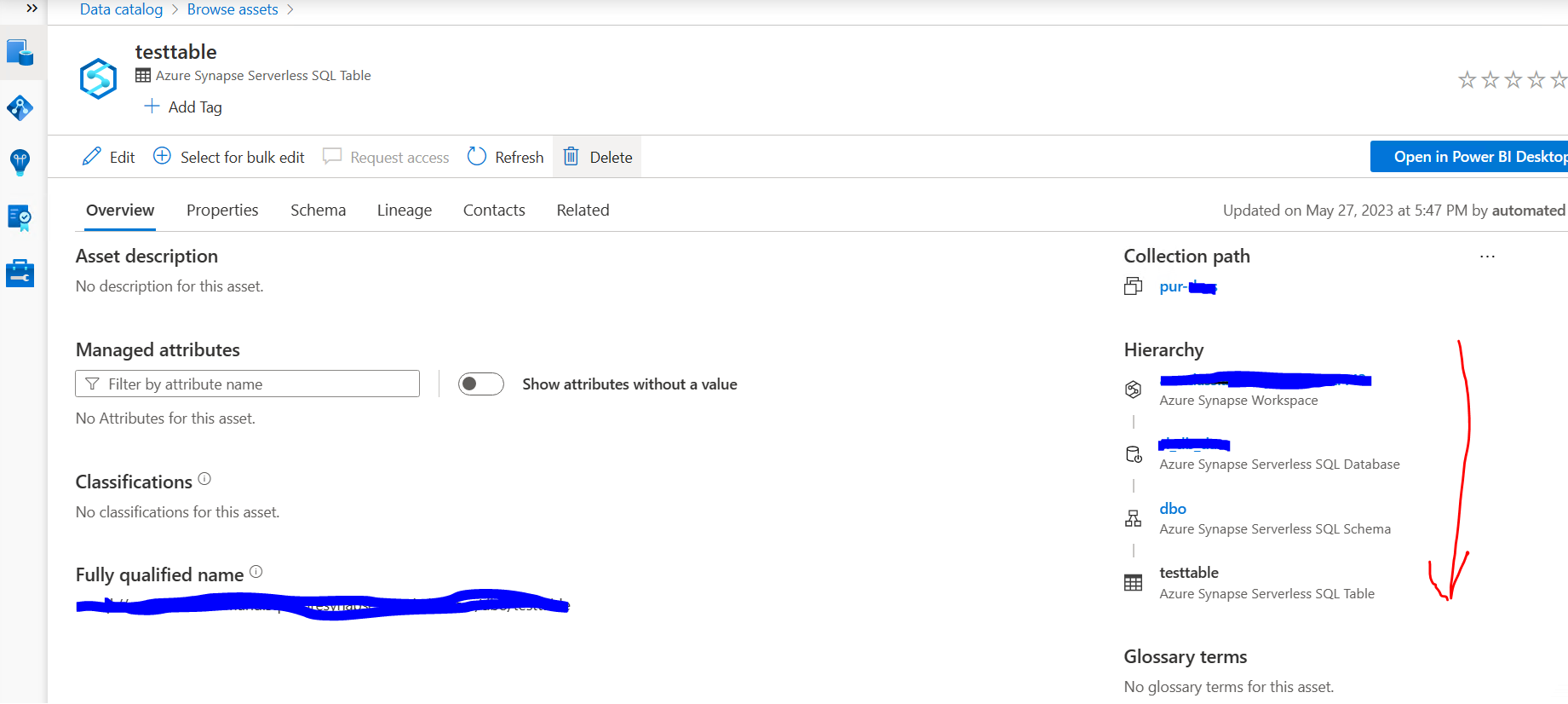Rate the asset with the fourth star
Viewport: 1568px width, 704px height.
pyautogui.click(x=1536, y=80)
